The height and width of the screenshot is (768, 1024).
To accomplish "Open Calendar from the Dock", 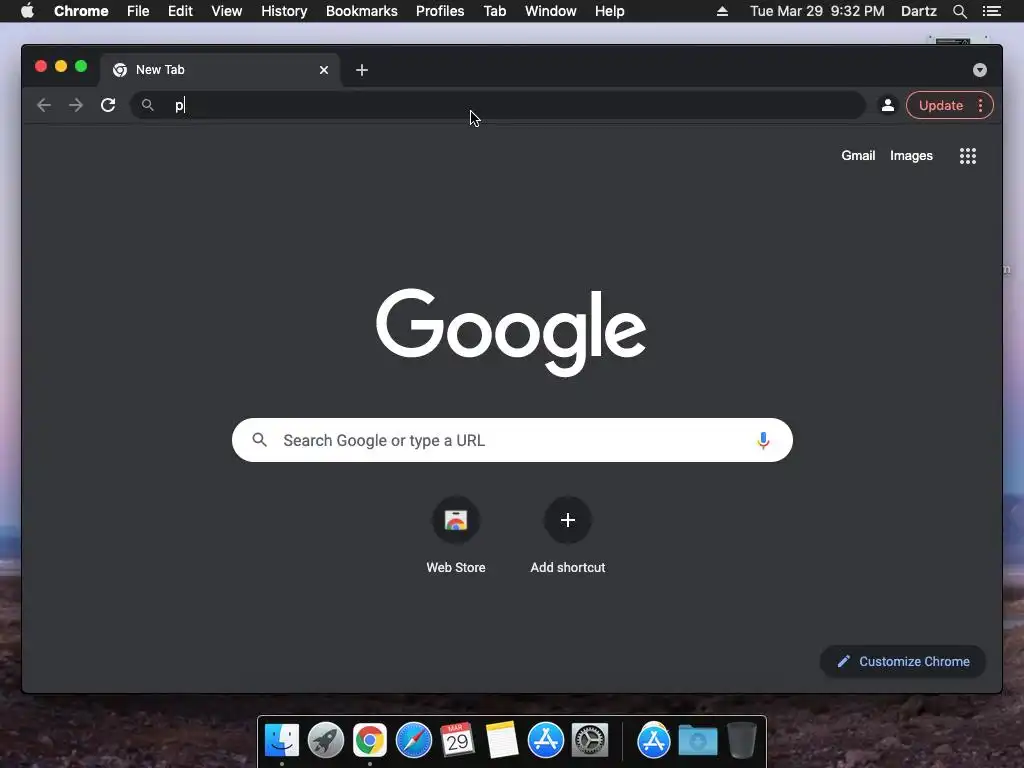I will point(457,741).
